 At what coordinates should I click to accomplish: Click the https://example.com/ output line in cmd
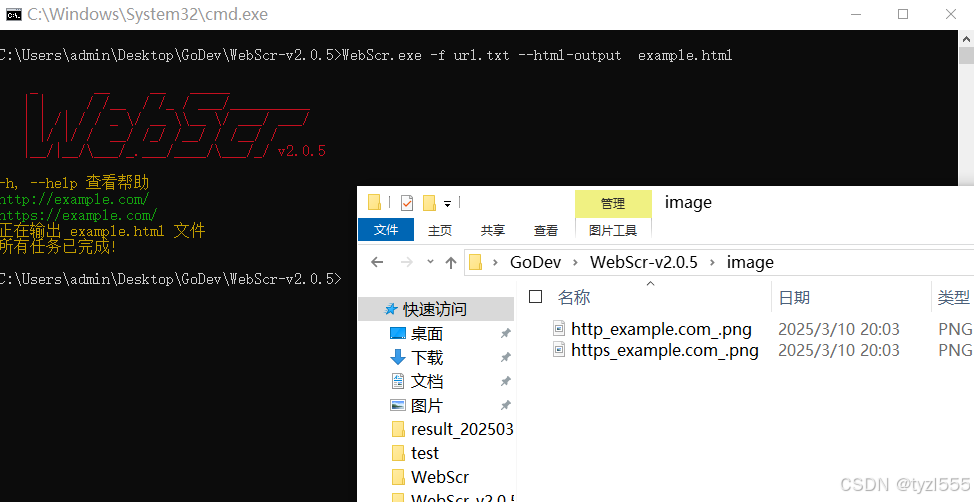click(78, 216)
